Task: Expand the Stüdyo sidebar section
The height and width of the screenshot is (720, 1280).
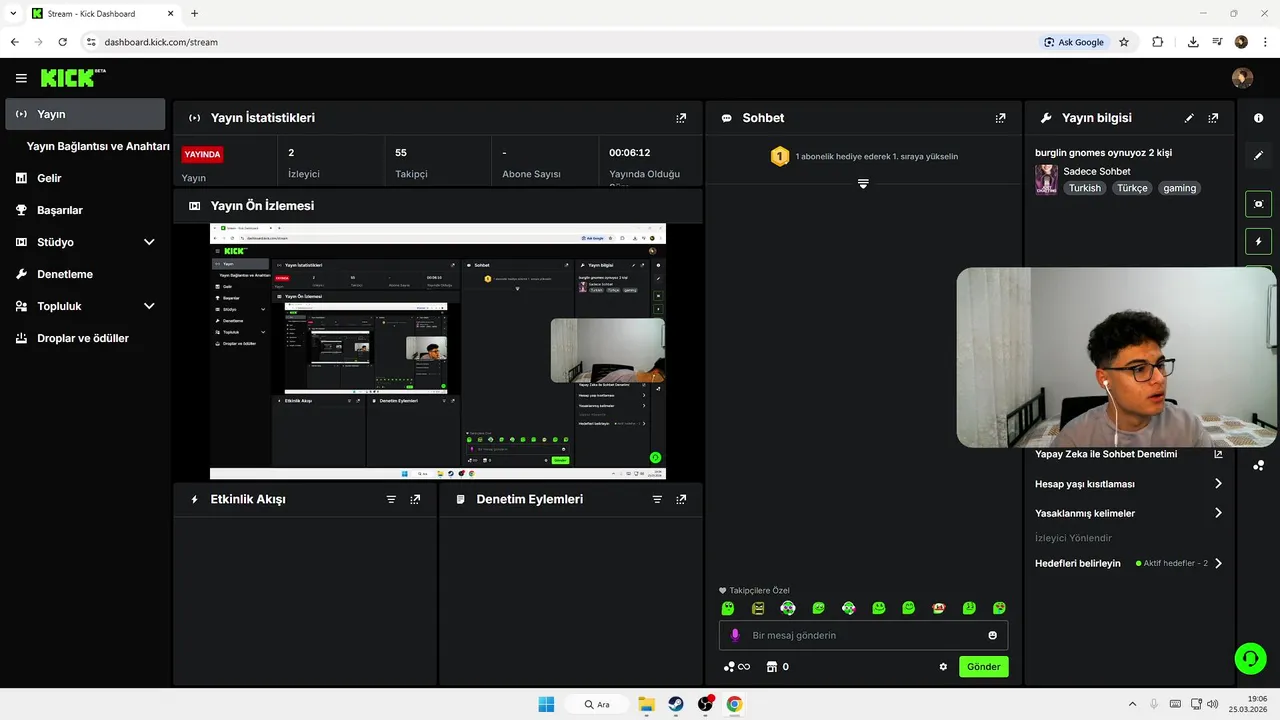Action: coord(149,242)
